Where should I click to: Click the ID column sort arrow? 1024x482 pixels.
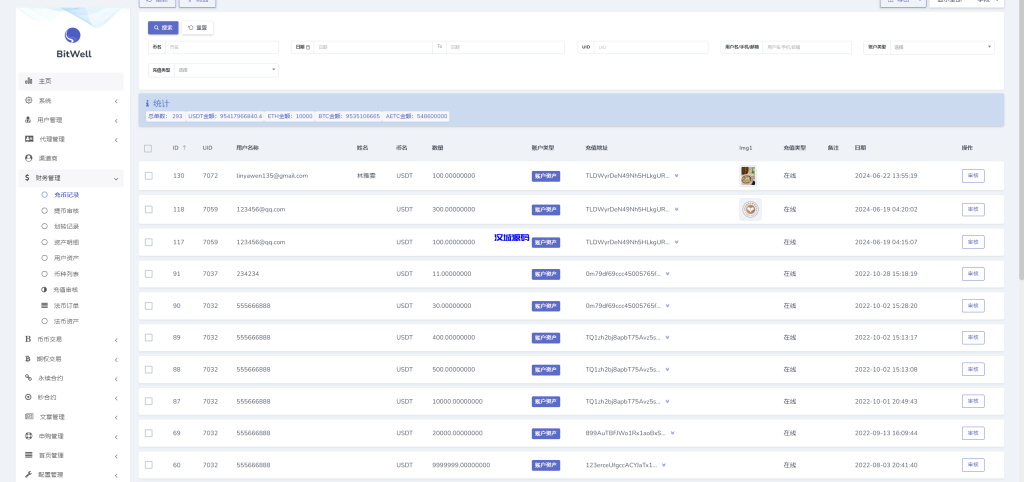point(184,148)
